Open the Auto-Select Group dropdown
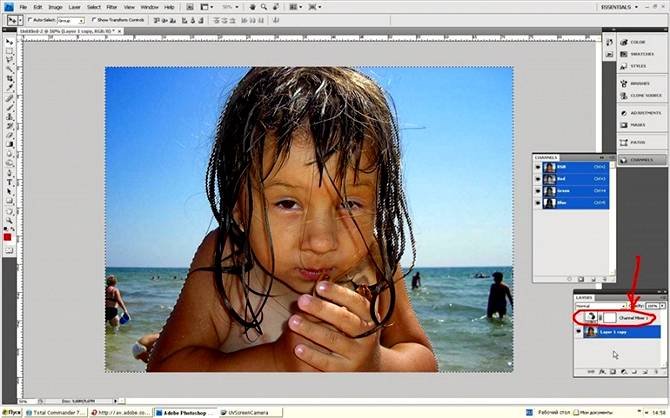Image resolution: width=670 pixels, height=418 pixels. point(70,19)
